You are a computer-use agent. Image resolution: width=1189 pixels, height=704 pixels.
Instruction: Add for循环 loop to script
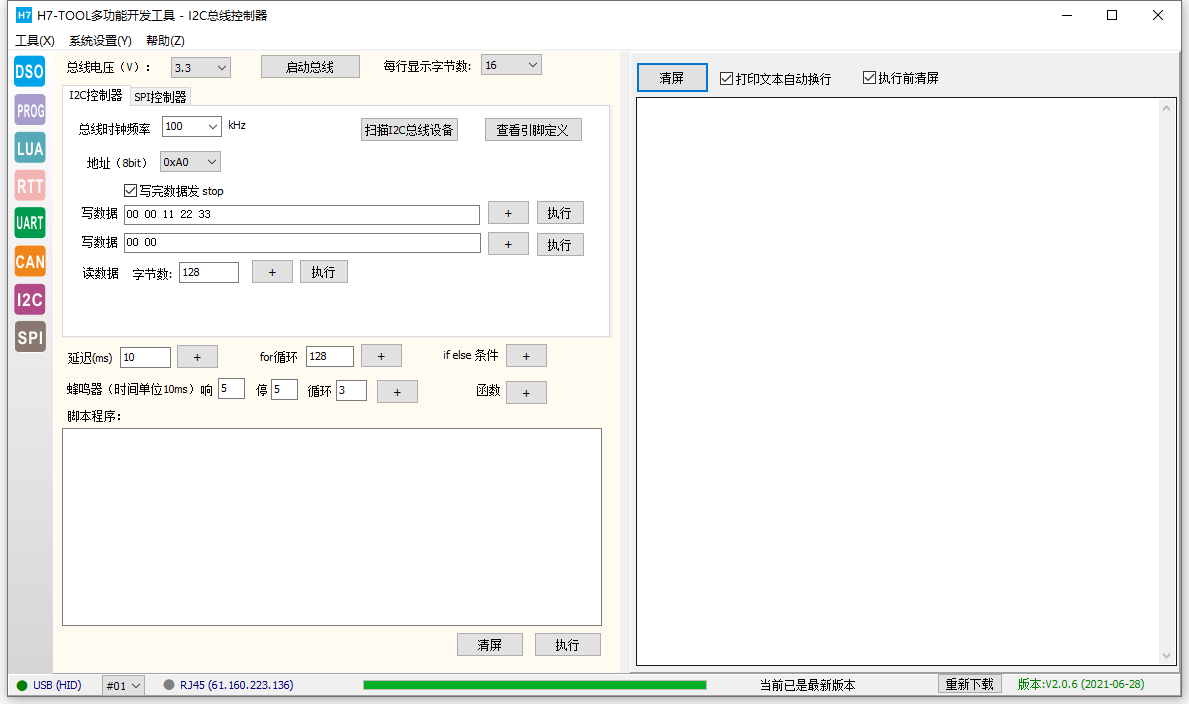[381, 356]
